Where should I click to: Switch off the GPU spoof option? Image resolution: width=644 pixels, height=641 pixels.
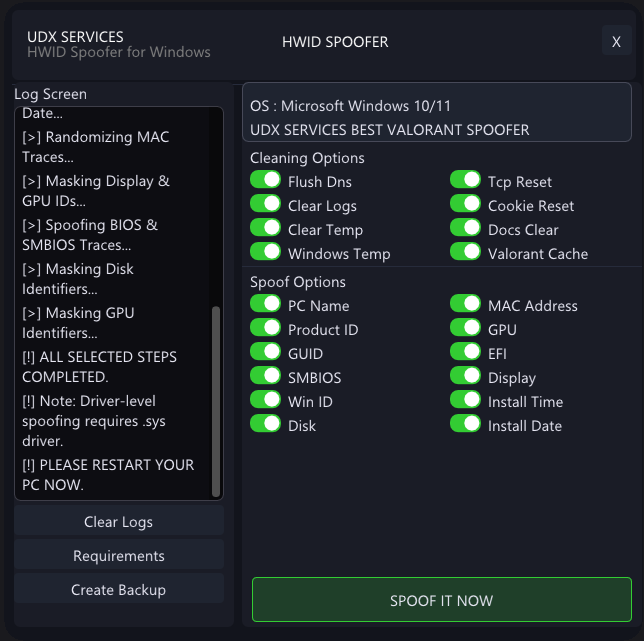coord(465,329)
